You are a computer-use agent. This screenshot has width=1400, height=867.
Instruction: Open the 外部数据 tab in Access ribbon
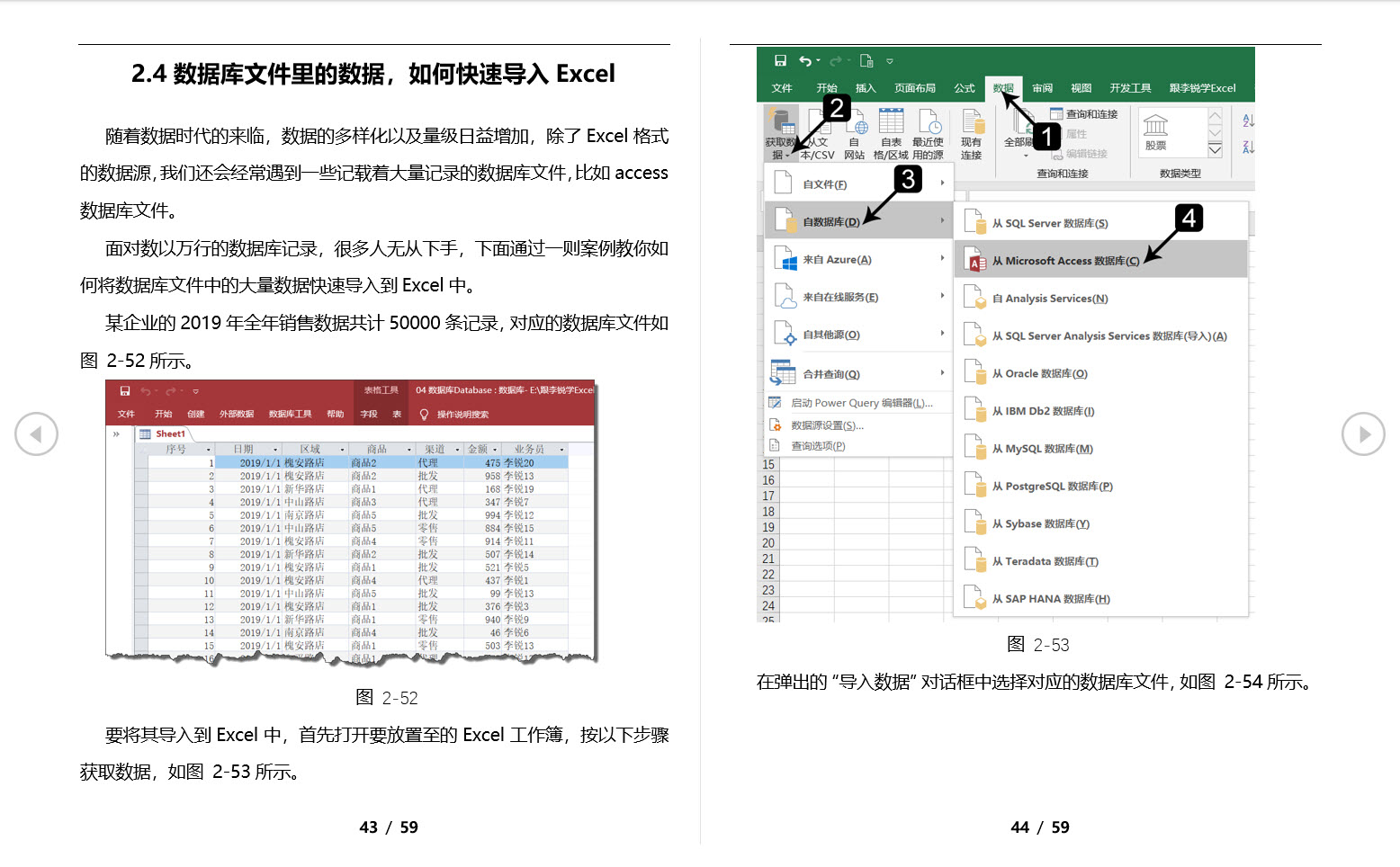[237, 415]
